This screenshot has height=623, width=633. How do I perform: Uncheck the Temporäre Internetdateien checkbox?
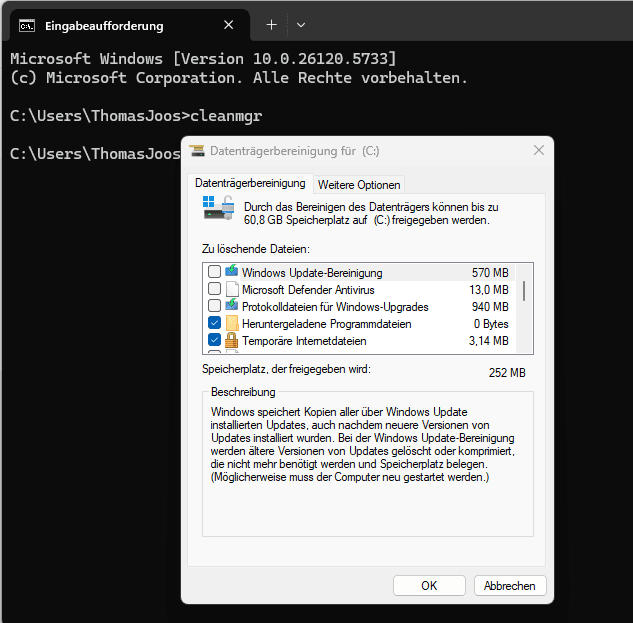[x=214, y=340]
